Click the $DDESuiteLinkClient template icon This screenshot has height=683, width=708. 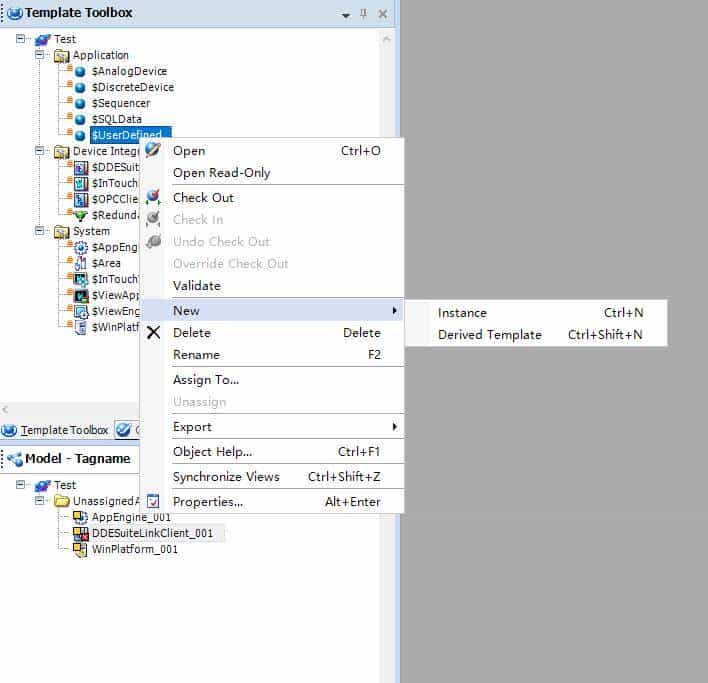[81, 167]
